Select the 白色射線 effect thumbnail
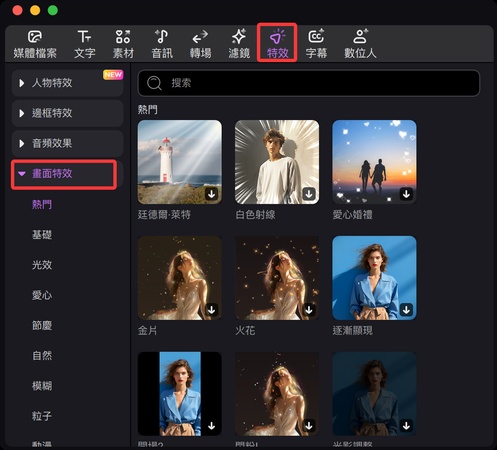The height and width of the screenshot is (450, 497). (277, 162)
